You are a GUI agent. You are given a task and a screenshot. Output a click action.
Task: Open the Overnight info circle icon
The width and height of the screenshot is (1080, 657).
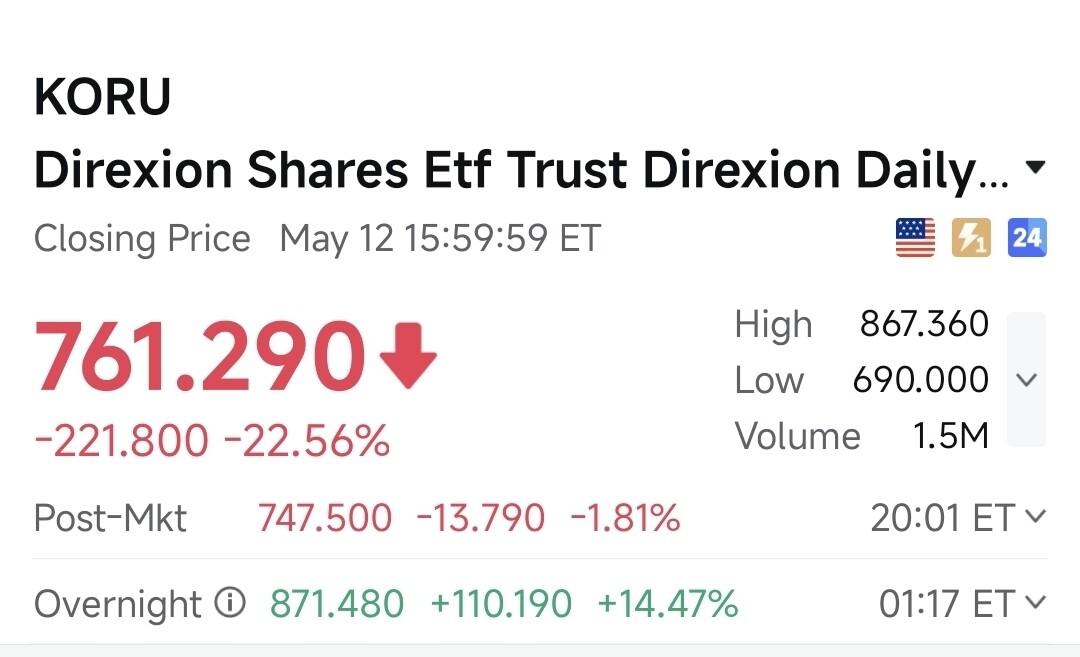[230, 603]
